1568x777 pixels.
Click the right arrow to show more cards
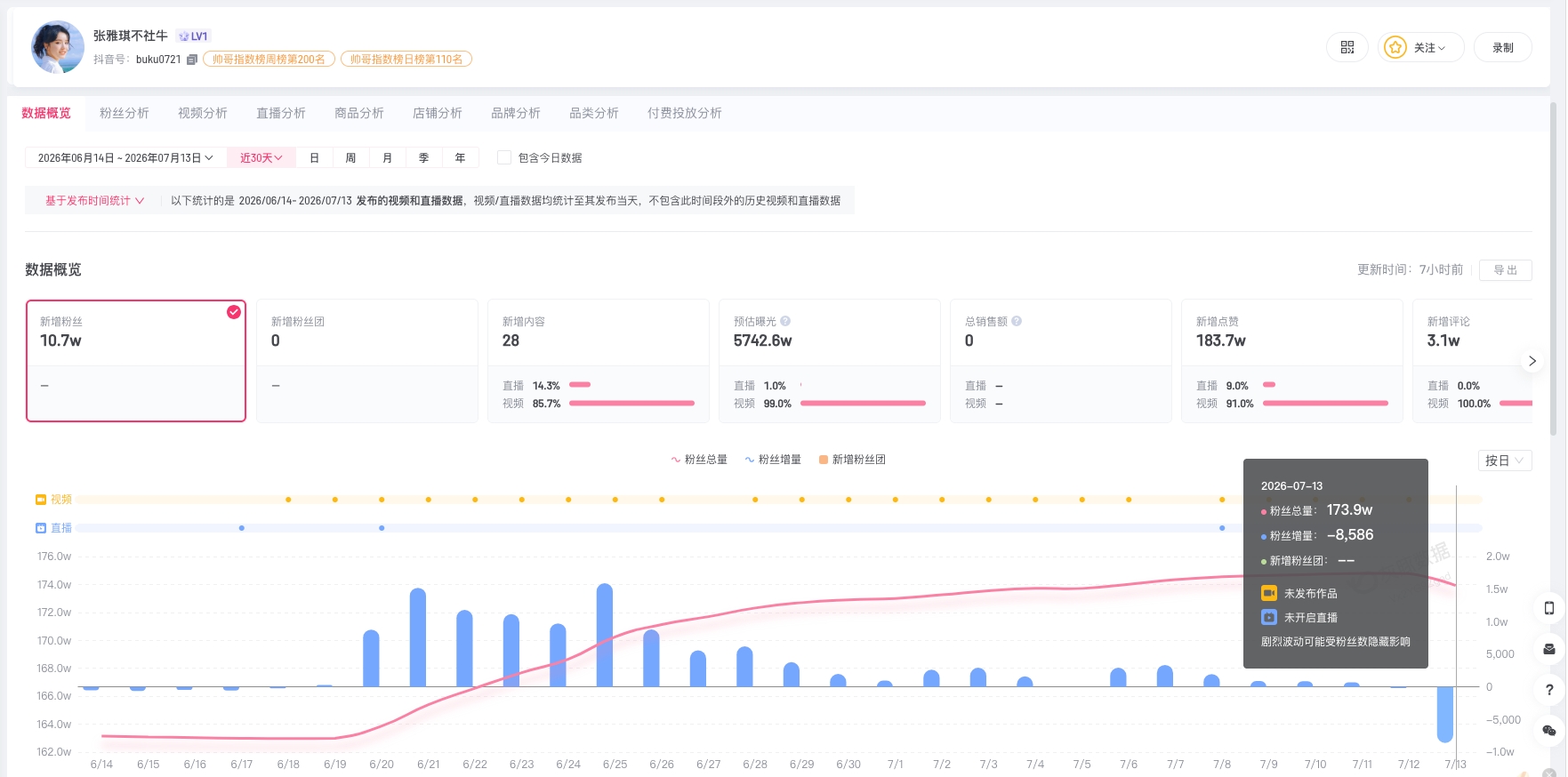[1532, 361]
